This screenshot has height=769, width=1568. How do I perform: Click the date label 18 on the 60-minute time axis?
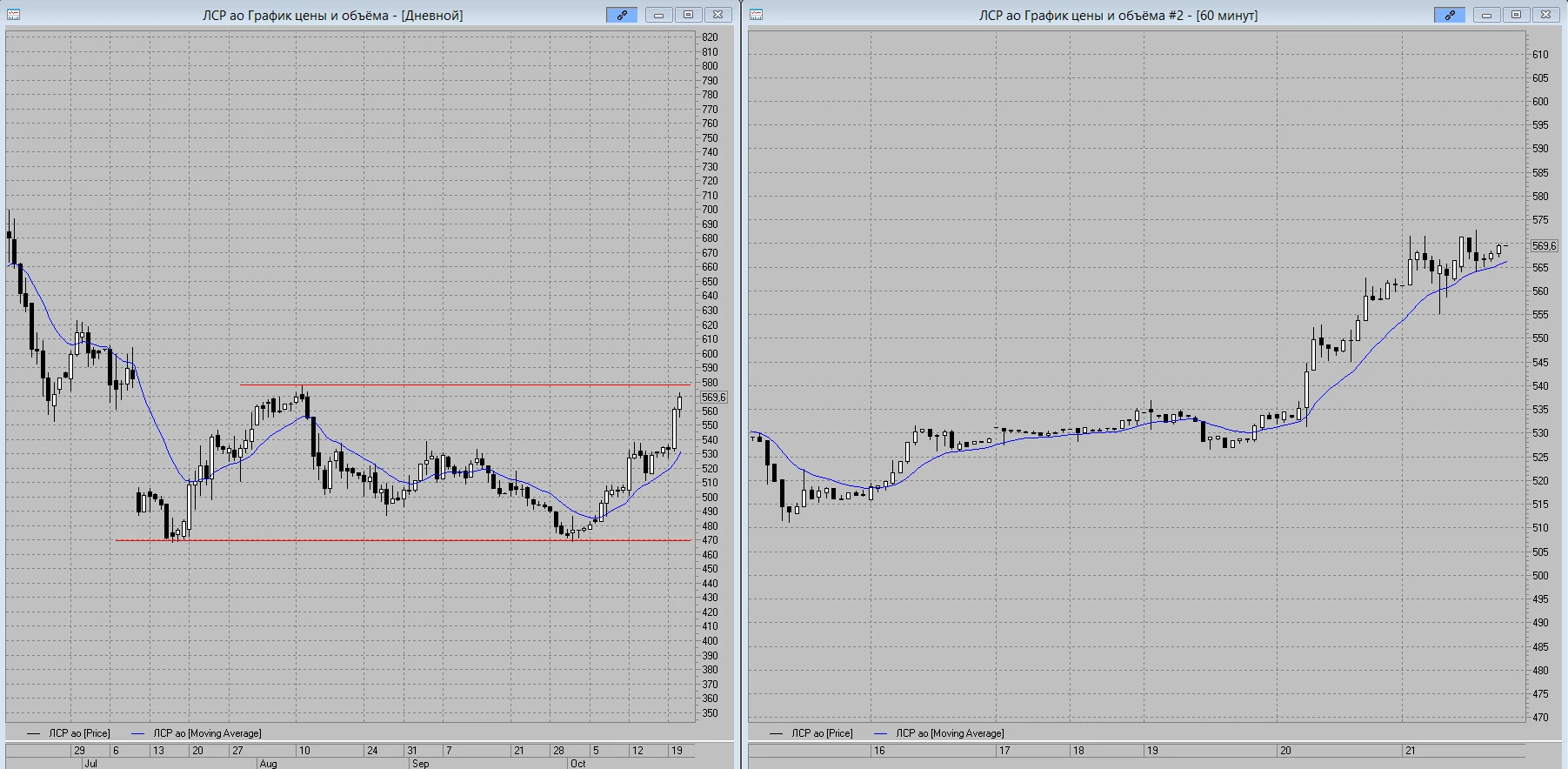click(x=1078, y=750)
